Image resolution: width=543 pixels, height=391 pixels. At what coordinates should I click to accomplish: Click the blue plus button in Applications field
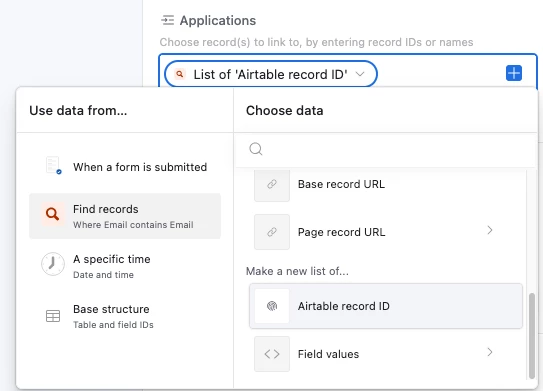tap(514, 73)
